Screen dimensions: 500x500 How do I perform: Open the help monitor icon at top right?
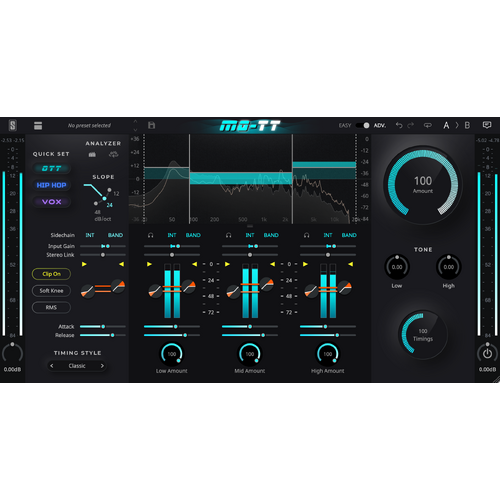pyautogui.click(x=487, y=125)
